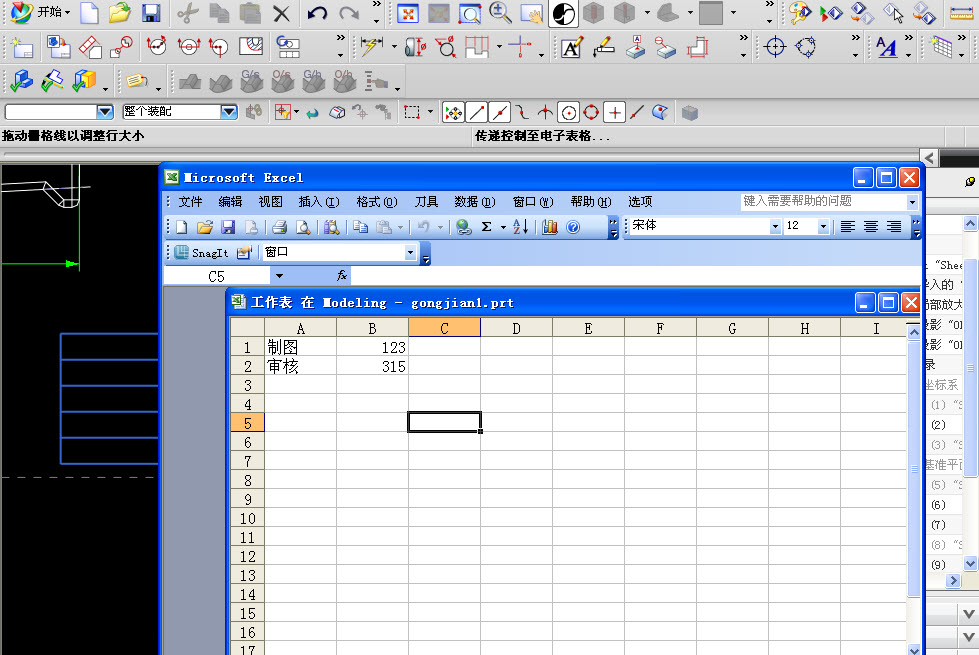This screenshot has width=979, height=655.
Task: Open the Name Box dropdown next to C5
Action: click(279, 276)
